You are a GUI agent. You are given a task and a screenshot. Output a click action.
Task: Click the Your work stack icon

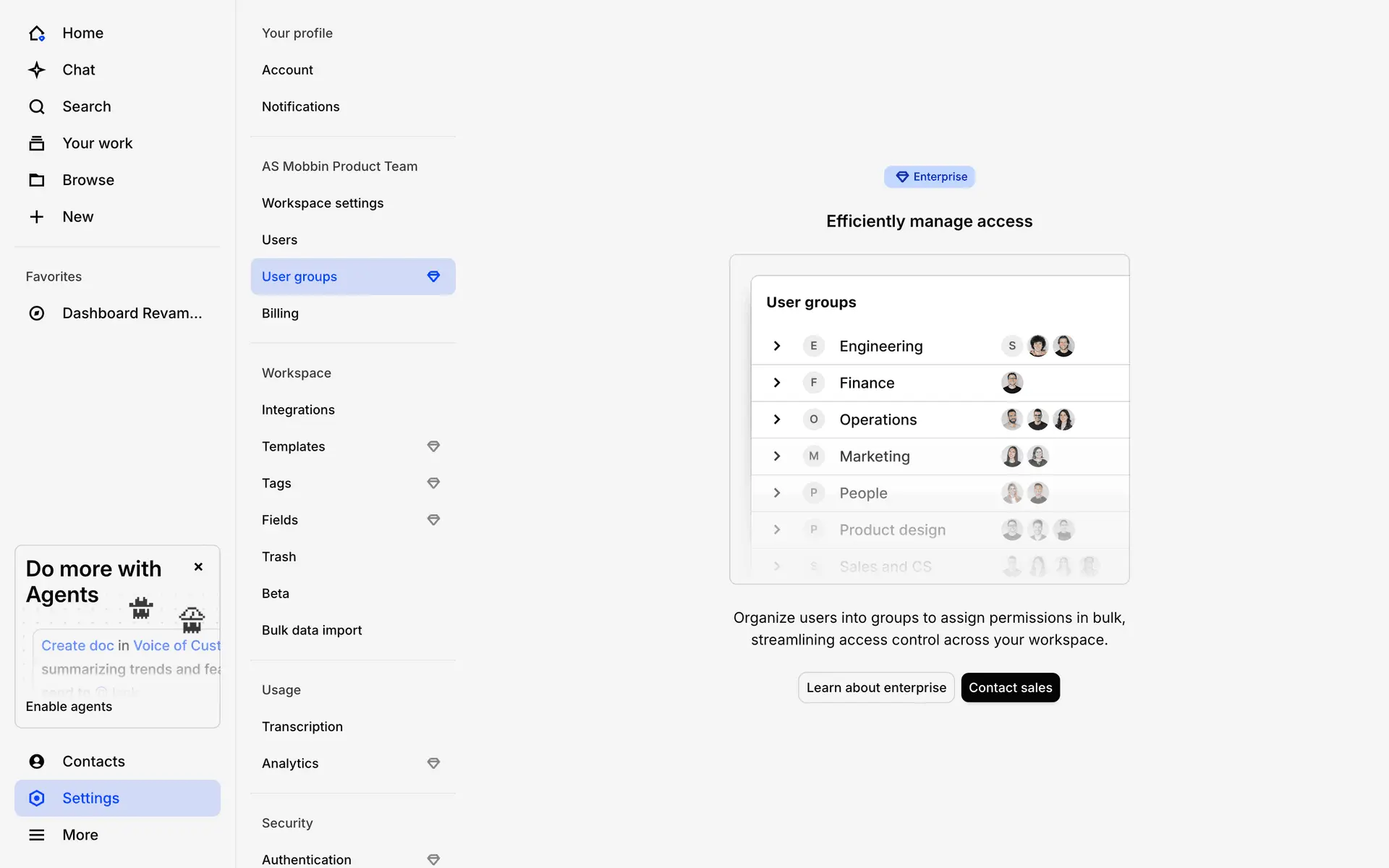click(37, 143)
